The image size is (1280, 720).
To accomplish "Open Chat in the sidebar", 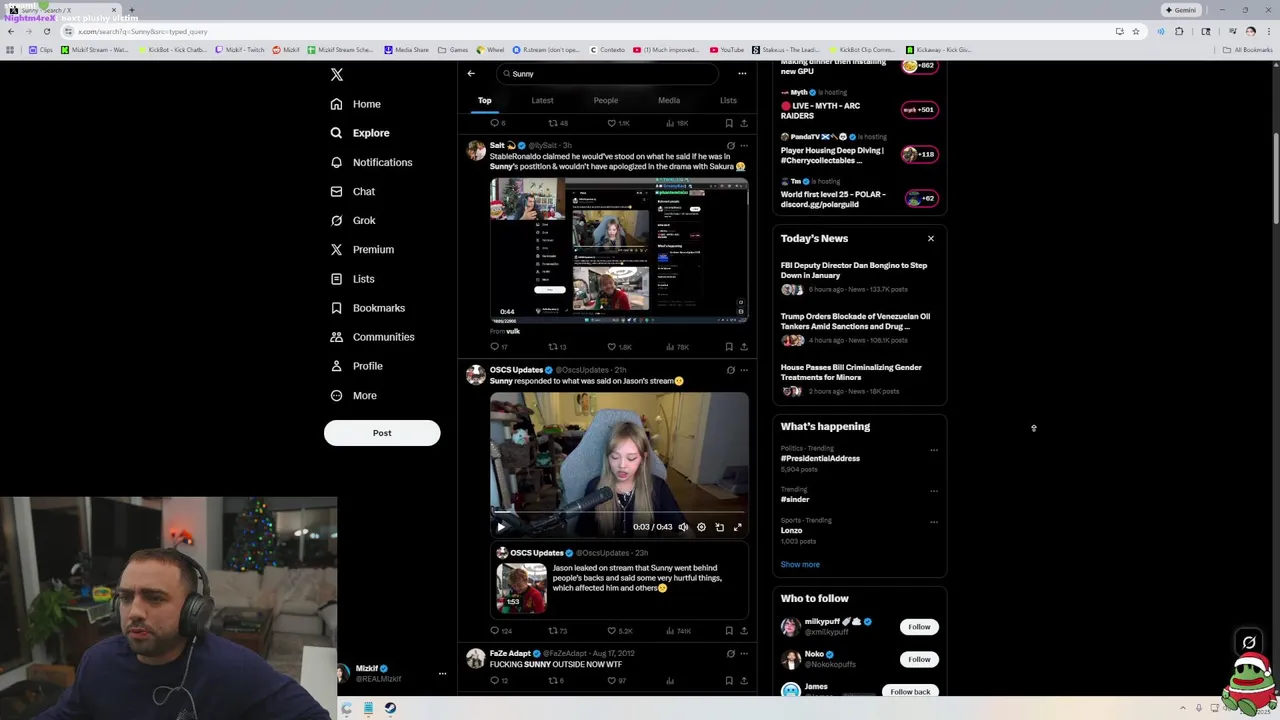I will (353, 191).
